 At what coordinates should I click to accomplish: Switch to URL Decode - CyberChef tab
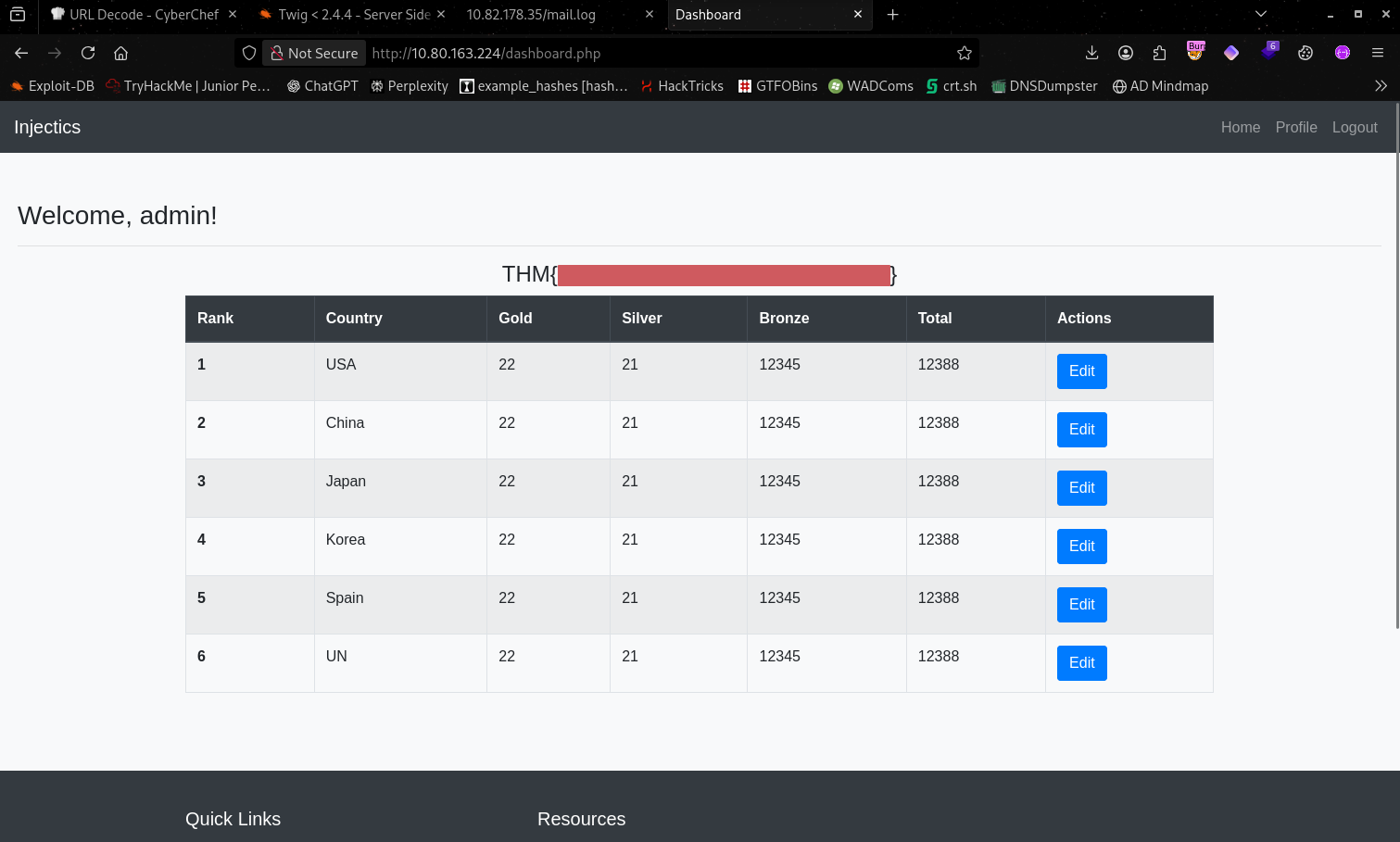[143, 14]
